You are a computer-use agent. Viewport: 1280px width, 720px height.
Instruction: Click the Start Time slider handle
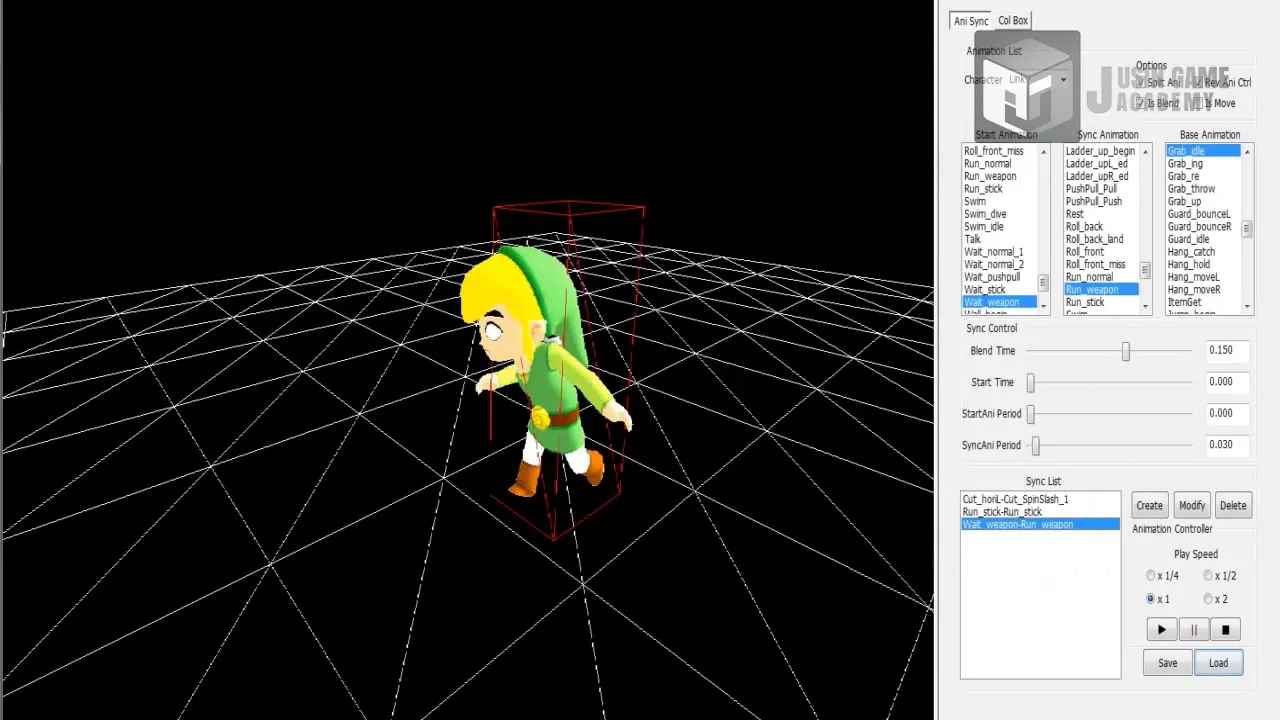(1031, 382)
